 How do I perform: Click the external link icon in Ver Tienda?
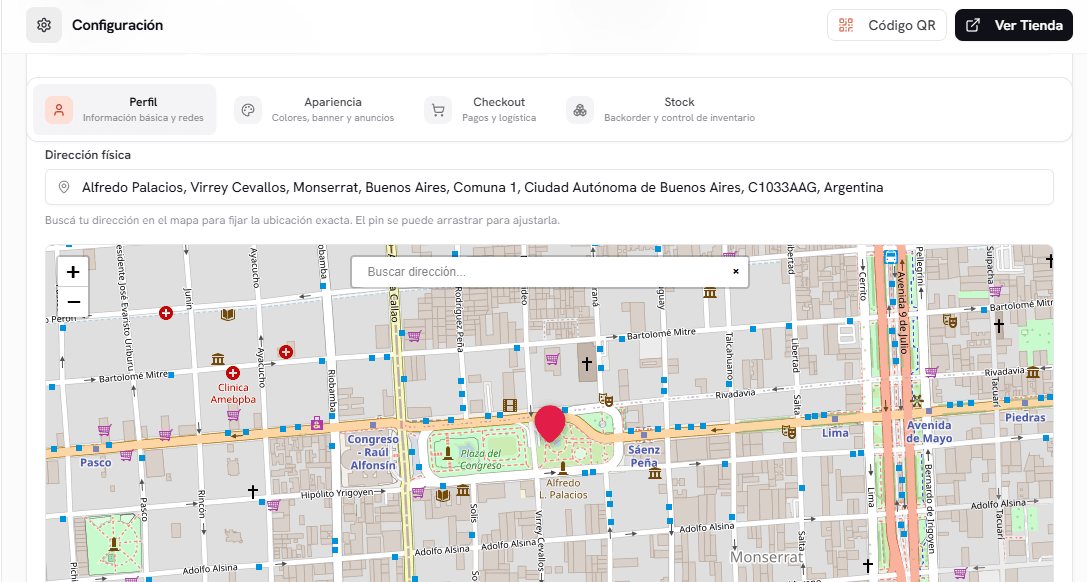pyautogui.click(x=973, y=25)
